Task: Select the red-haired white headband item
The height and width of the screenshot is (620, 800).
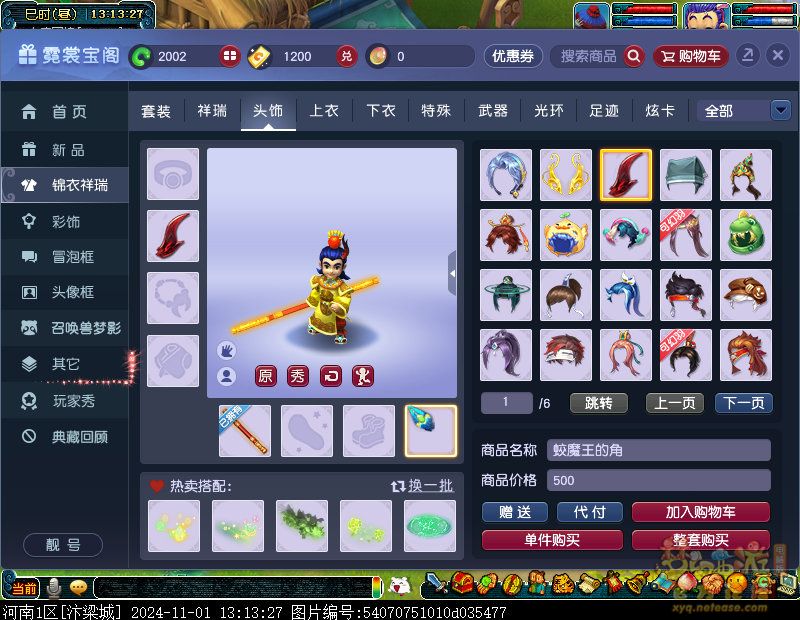Action: point(566,355)
